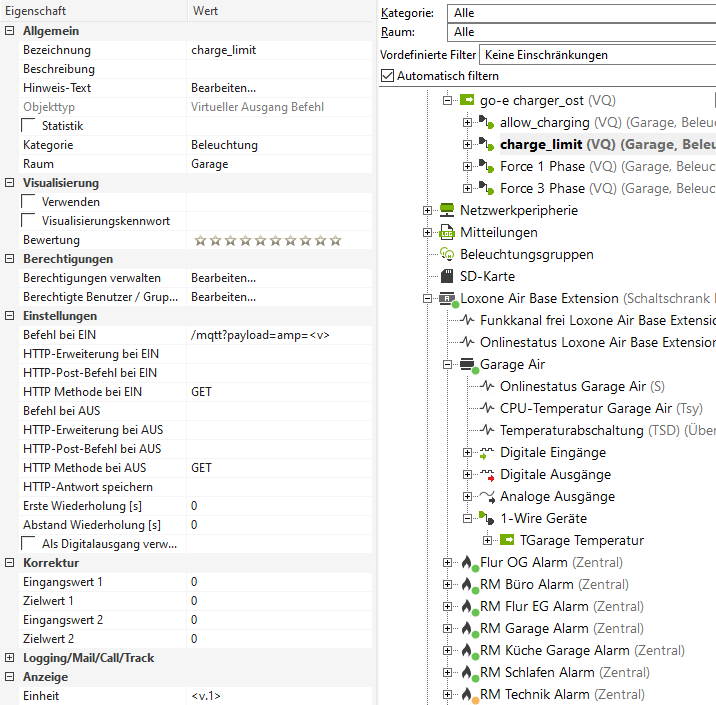716x705 pixels.
Task: Uncheck Automatisch filtern checkbox
Action: coord(388,75)
